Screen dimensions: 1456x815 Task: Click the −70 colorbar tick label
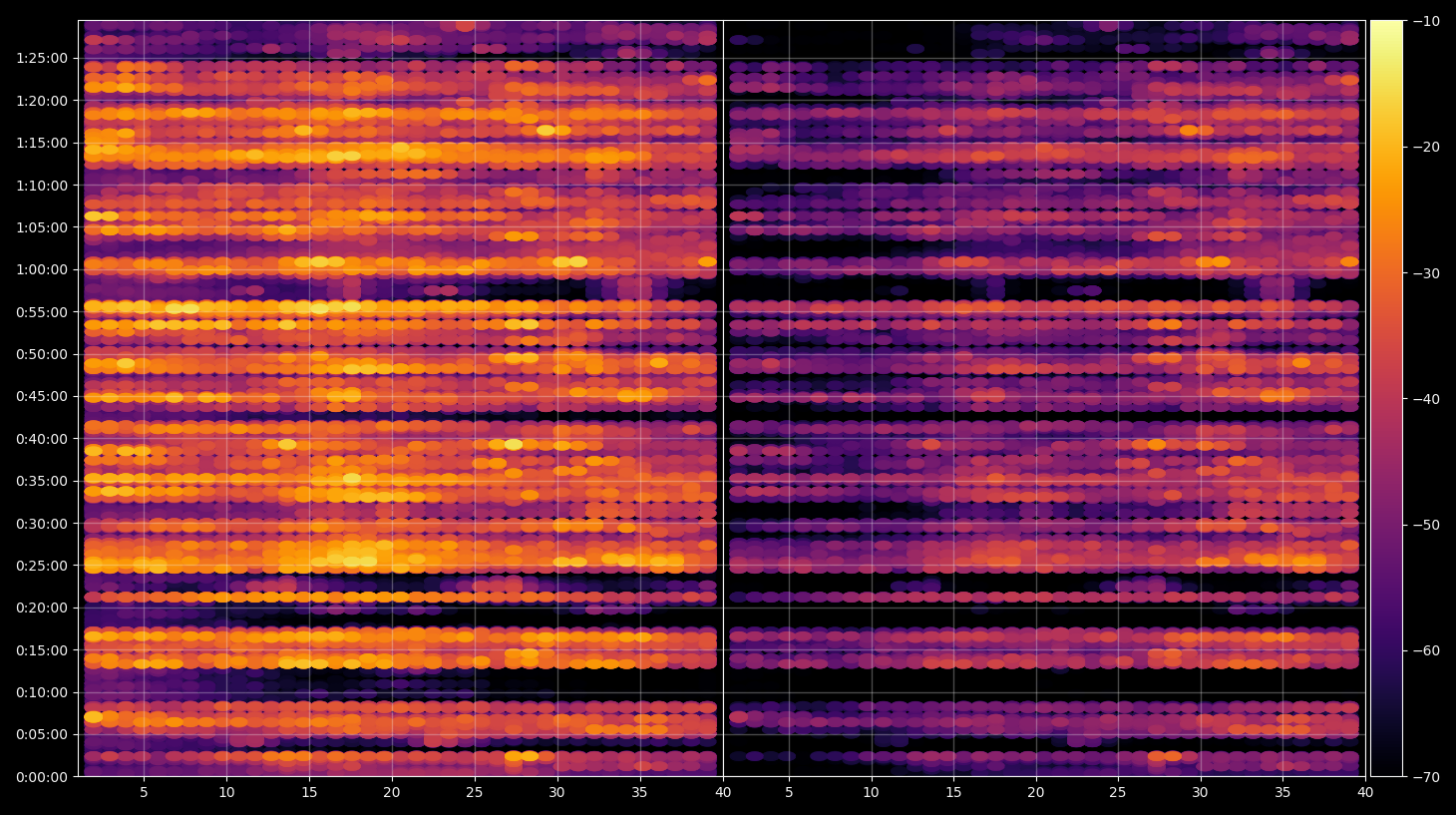click(1426, 777)
